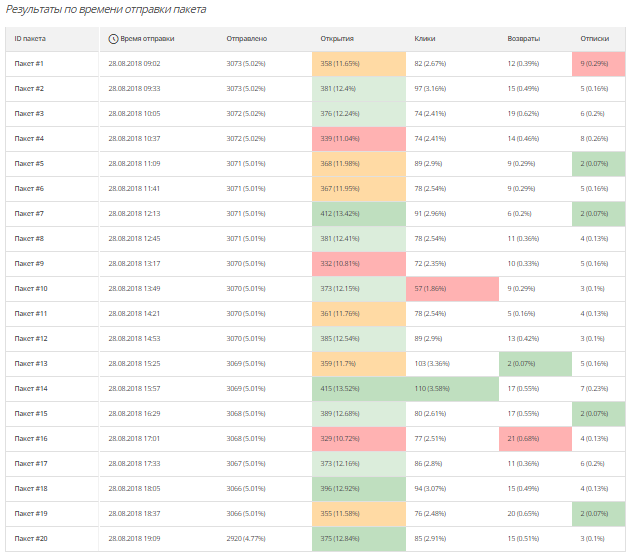Sort by the ID пакета column header
Screen dimensions: 630x556
click(x=30, y=39)
